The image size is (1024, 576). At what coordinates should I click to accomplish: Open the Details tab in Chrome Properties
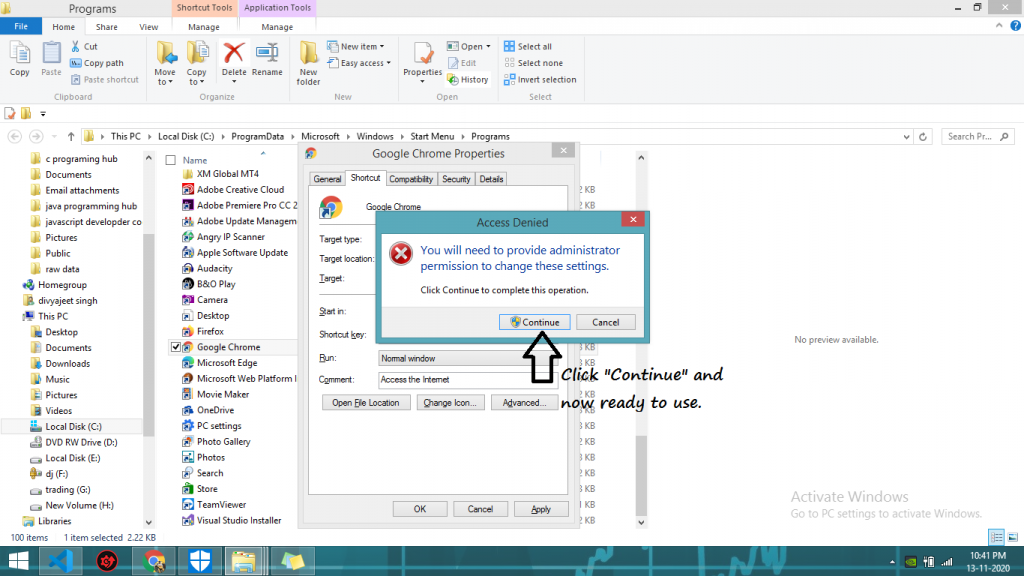point(491,178)
